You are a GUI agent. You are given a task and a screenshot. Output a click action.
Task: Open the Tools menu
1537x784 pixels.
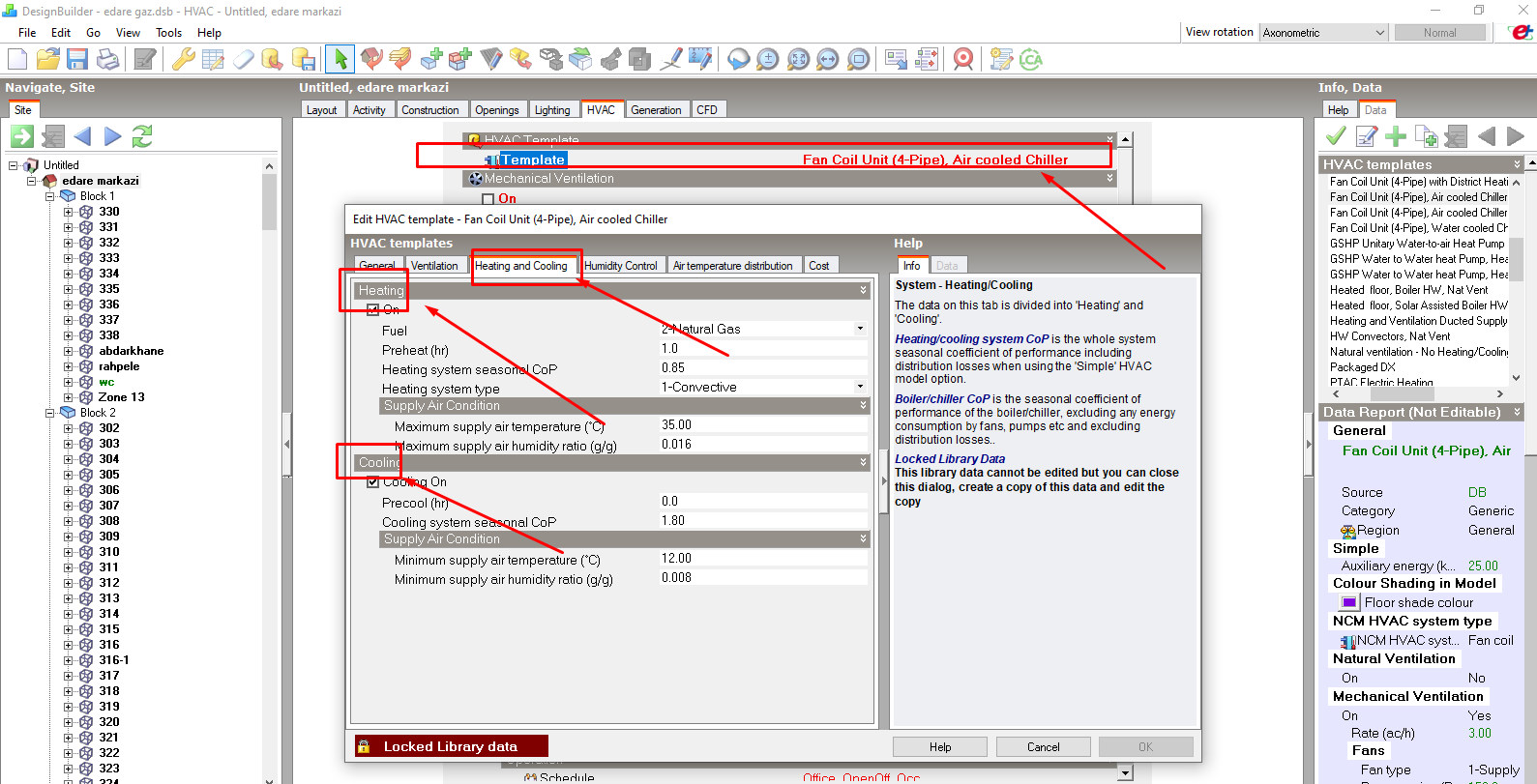[169, 32]
